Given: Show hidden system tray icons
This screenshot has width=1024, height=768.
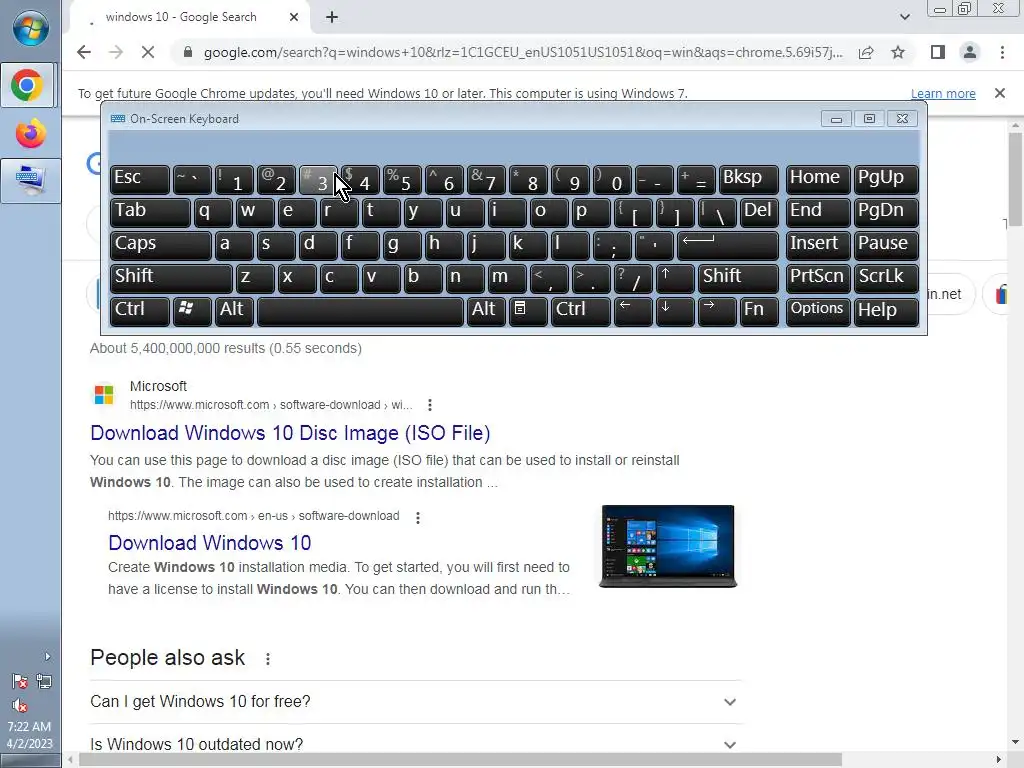Looking at the screenshot, I should [47, 656].
